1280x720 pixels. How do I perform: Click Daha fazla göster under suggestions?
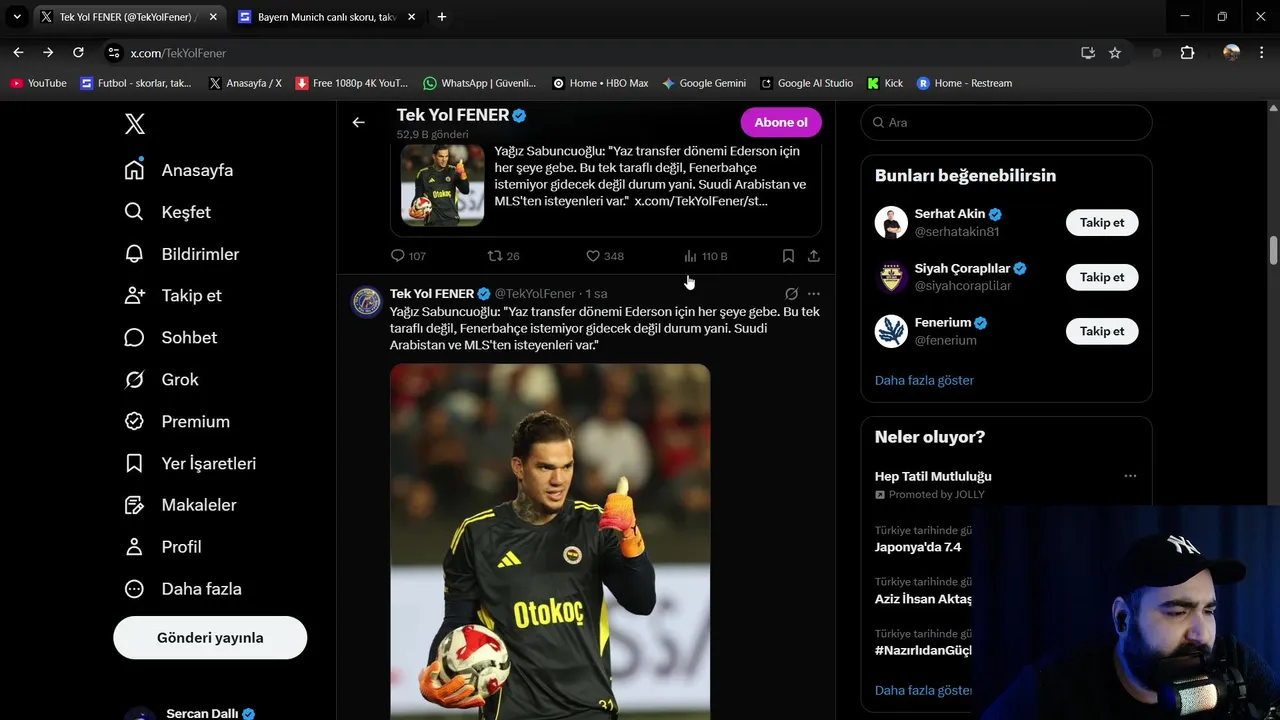pos(924,380)
